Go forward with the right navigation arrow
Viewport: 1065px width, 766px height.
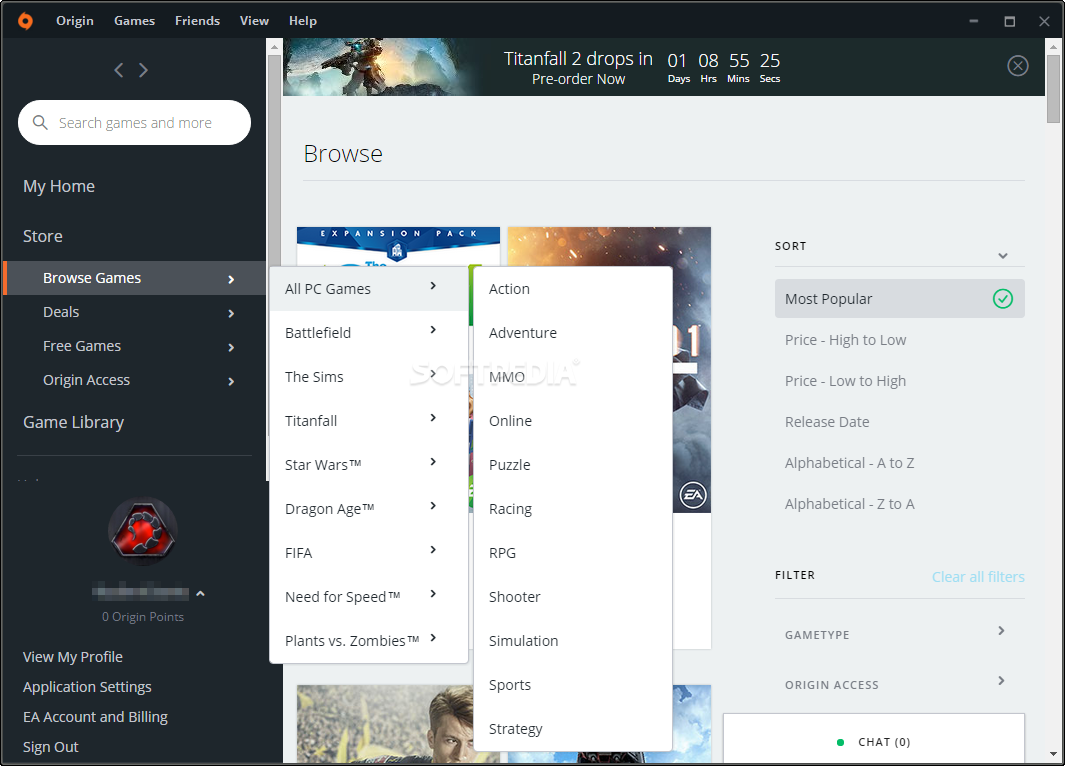[143, 70]
